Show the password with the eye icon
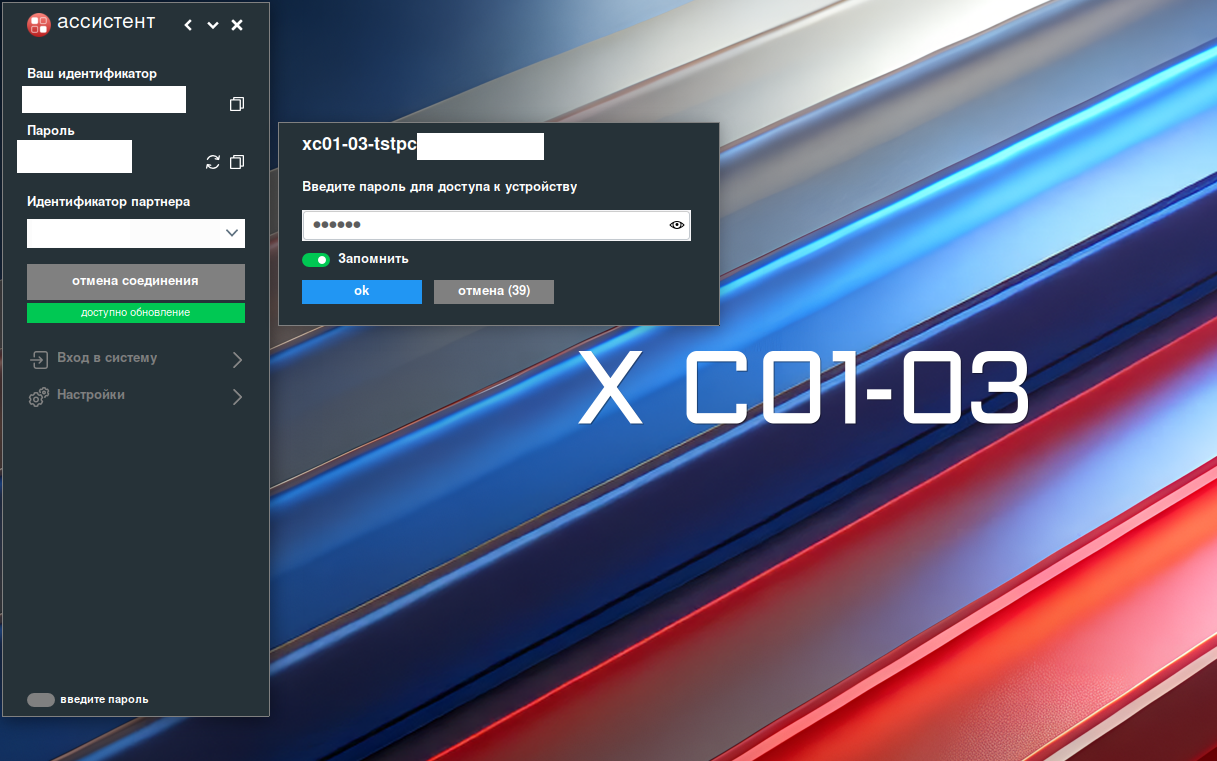The image size is (1217, 761). click(x=677, y=225)
